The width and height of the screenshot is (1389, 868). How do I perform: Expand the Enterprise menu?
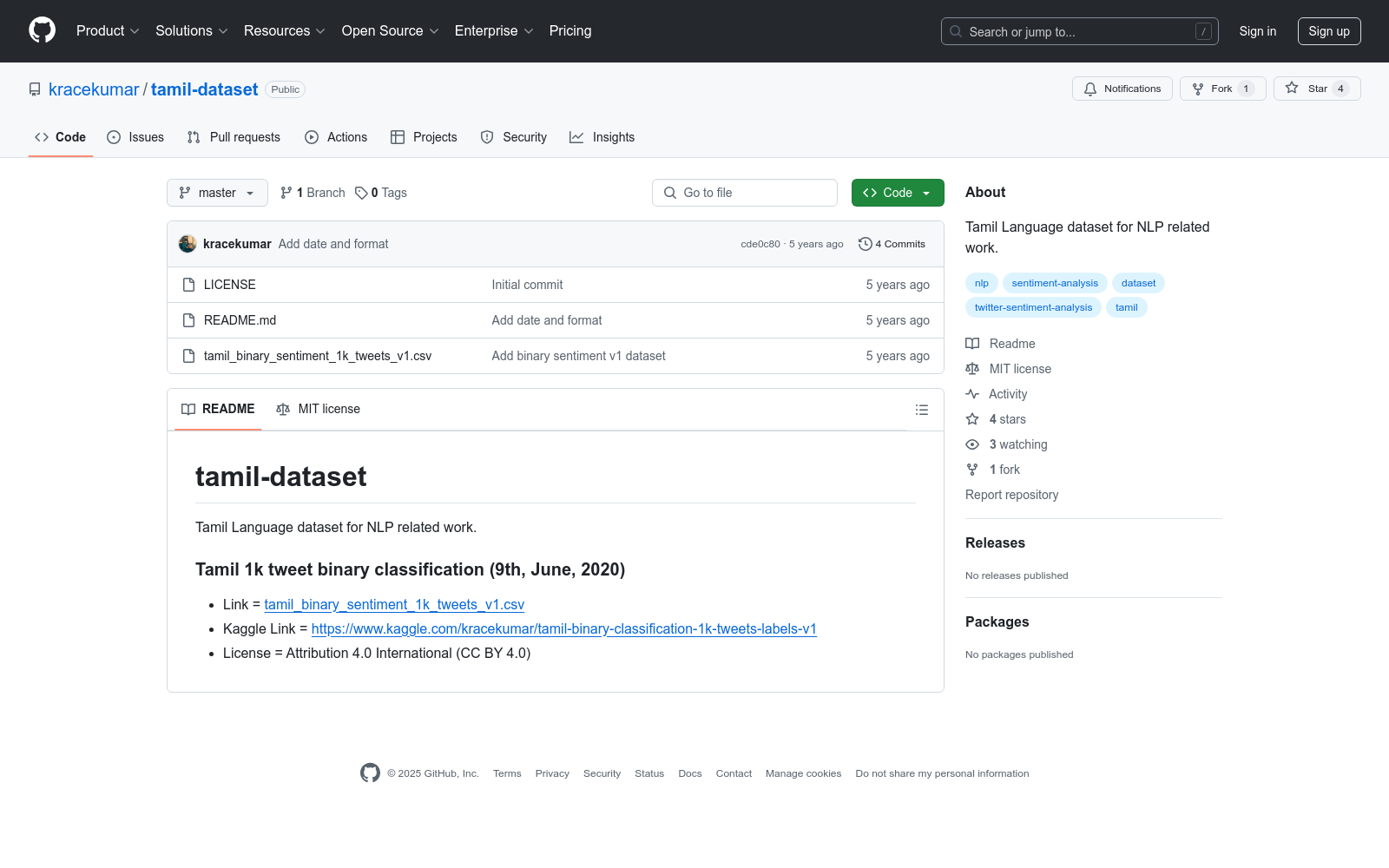click(494, 30)
